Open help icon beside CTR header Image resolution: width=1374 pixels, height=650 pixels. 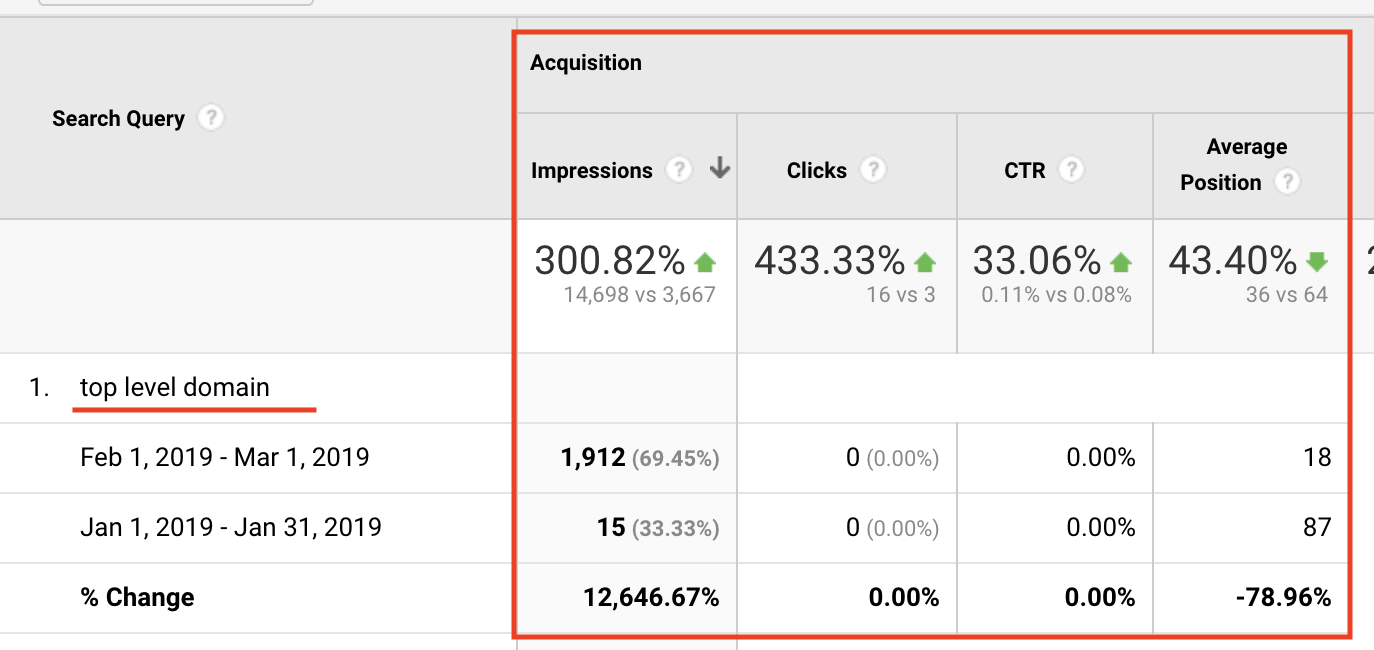(1071, 170)
